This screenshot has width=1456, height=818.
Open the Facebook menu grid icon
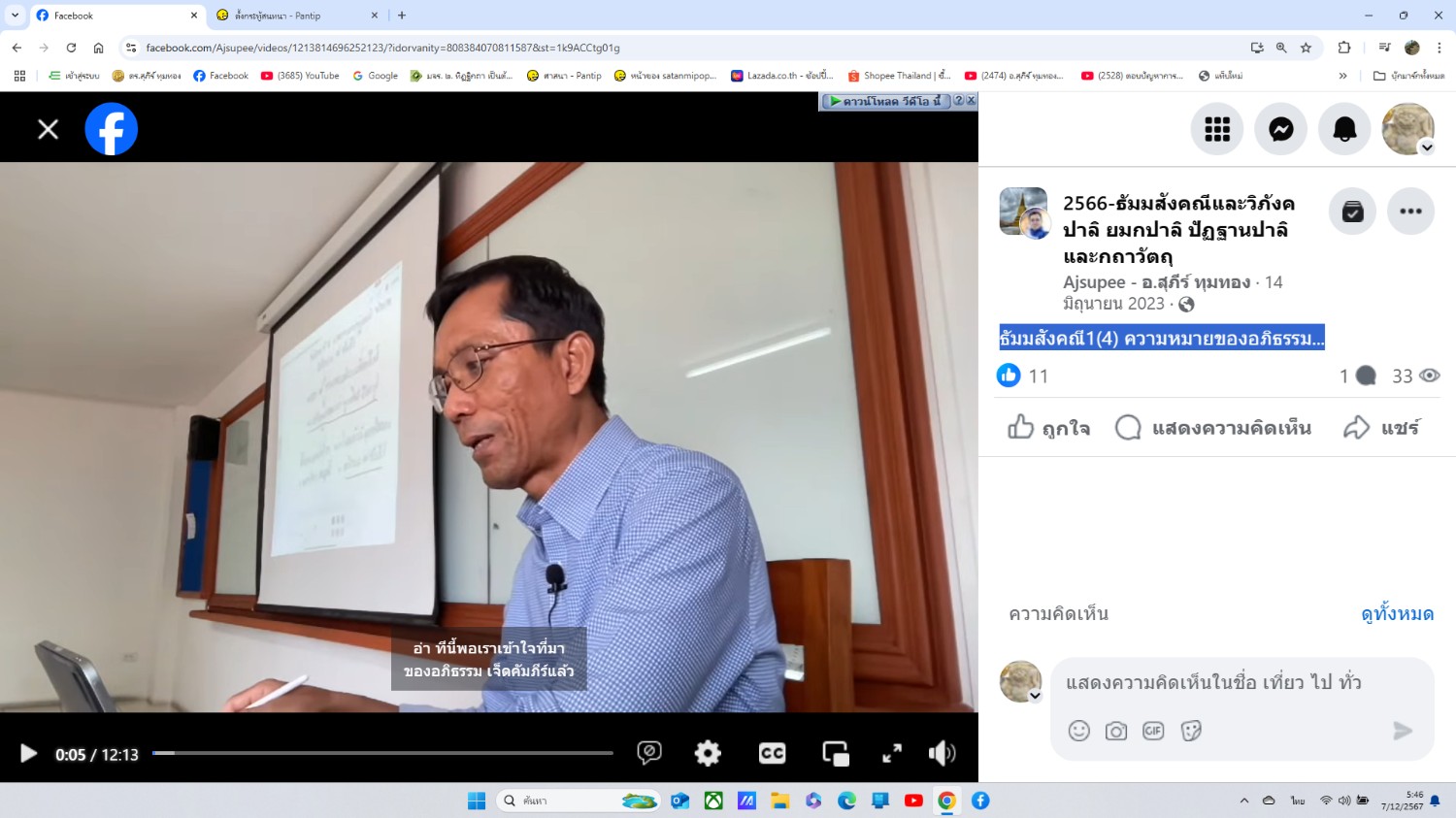pyautogui.click(x=1217, y=129)
